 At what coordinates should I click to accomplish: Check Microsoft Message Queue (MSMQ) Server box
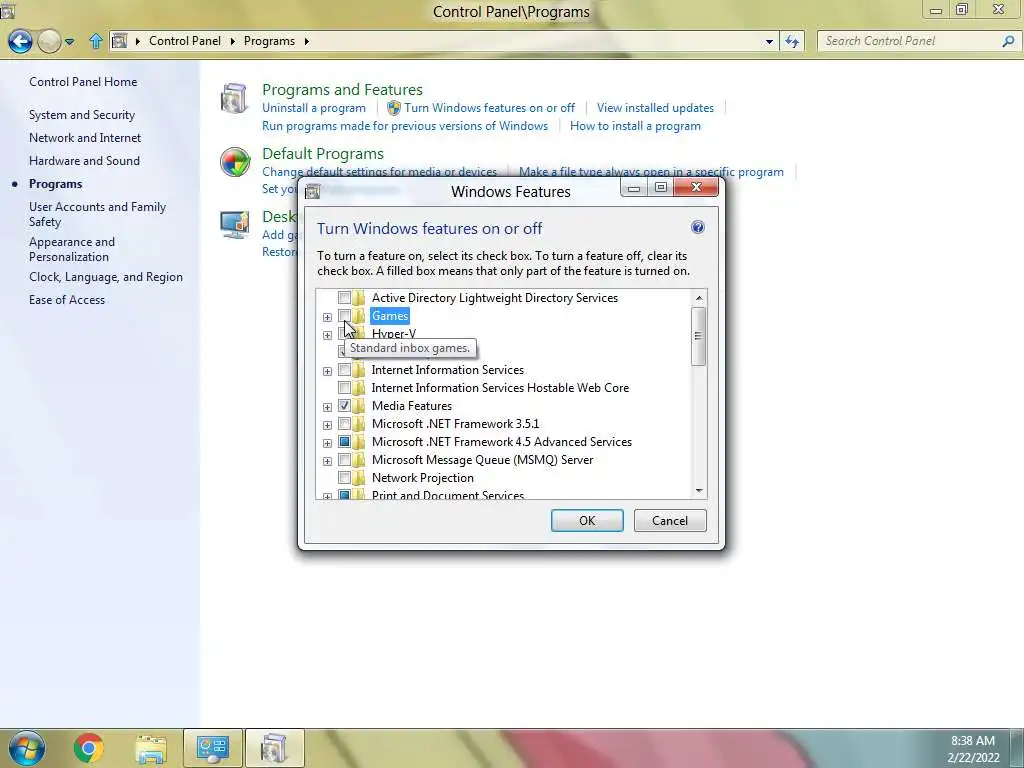click(344, 460)
